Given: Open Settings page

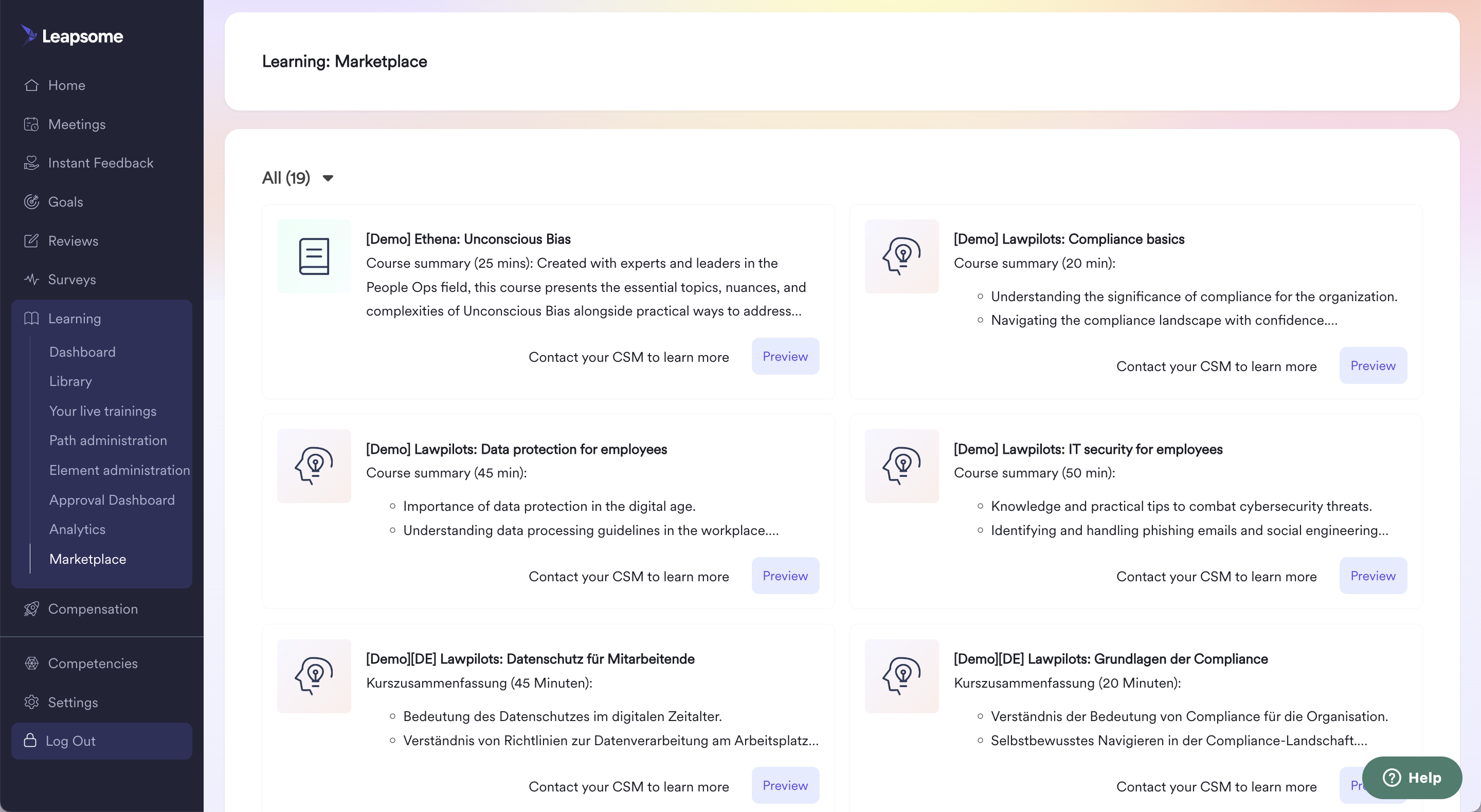Looking at the screenshot, I should tap(73, 702).
